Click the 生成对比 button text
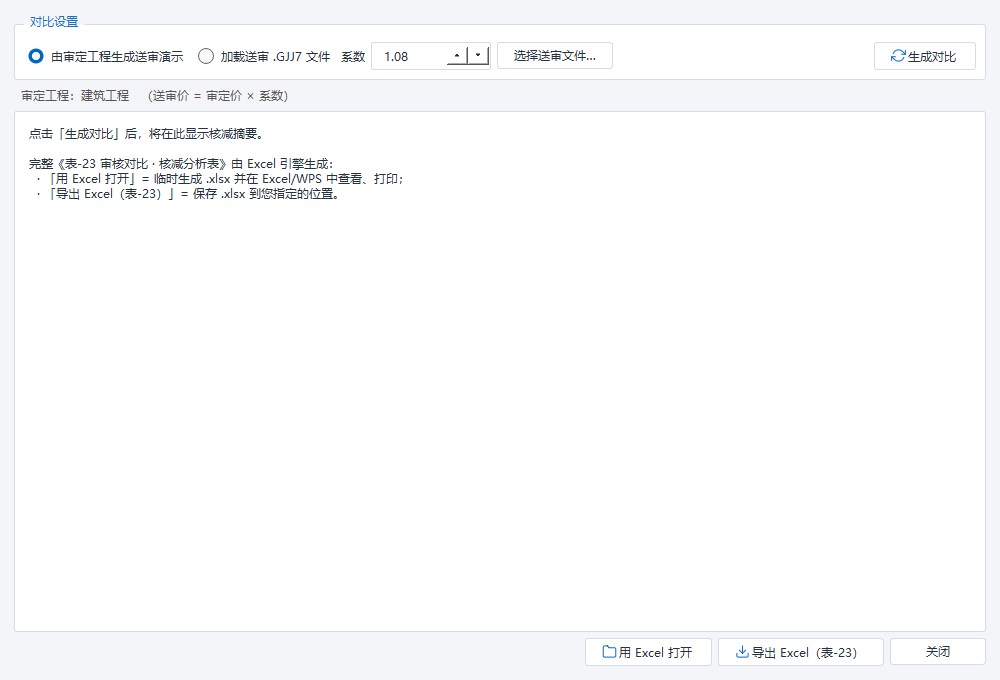Image resolution: width=1000 pixels, height=680 pixels. pos(932,57)
